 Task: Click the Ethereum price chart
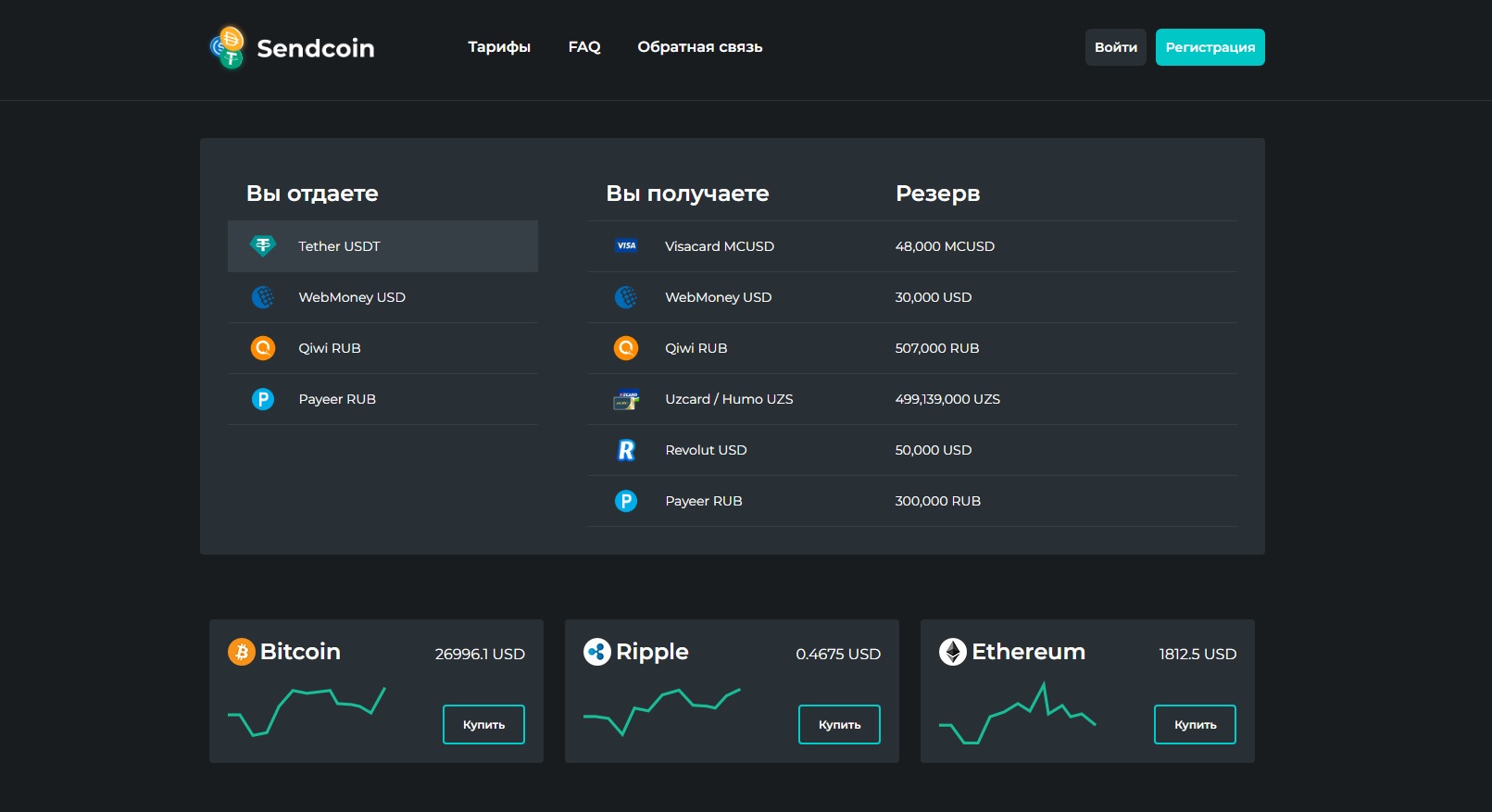pos(1018,713)
